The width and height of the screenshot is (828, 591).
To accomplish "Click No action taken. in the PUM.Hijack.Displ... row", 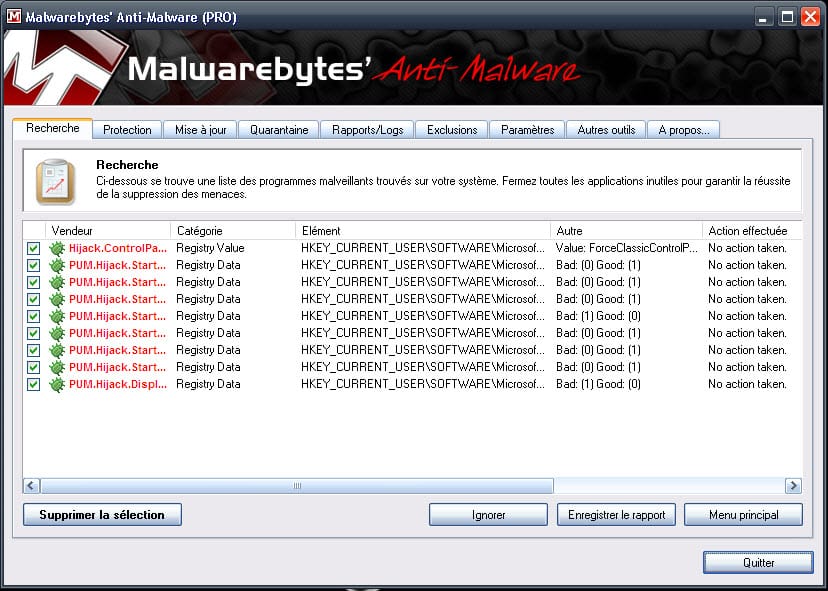I will [x=747, y=384].
